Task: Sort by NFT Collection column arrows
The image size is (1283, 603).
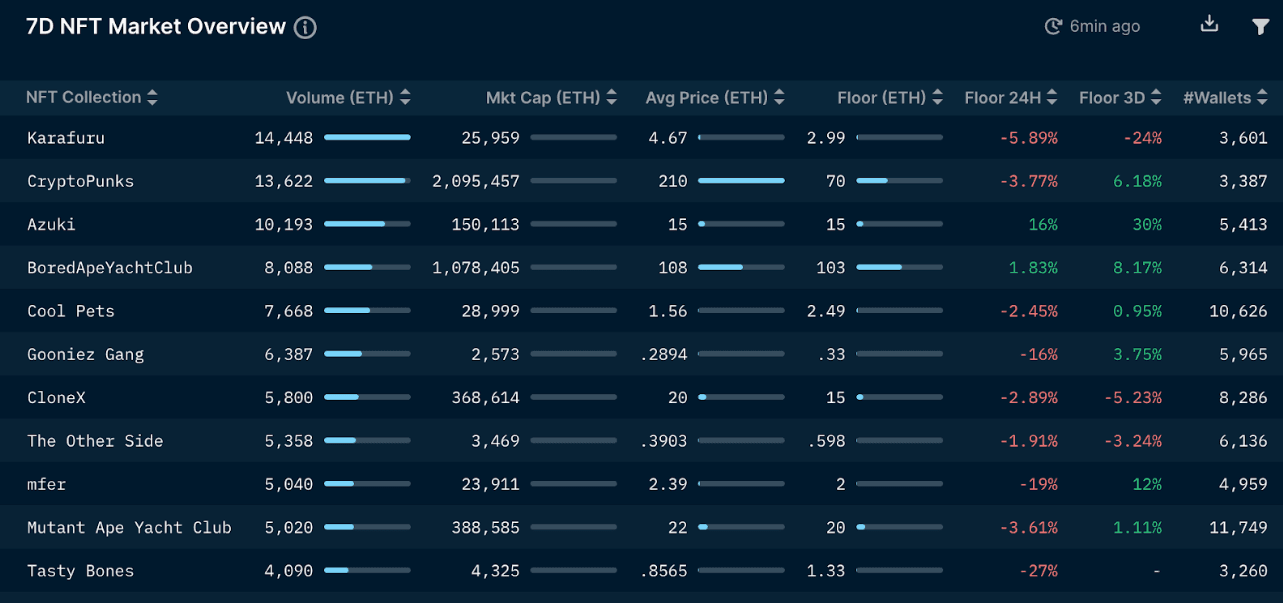Action: 152,98
